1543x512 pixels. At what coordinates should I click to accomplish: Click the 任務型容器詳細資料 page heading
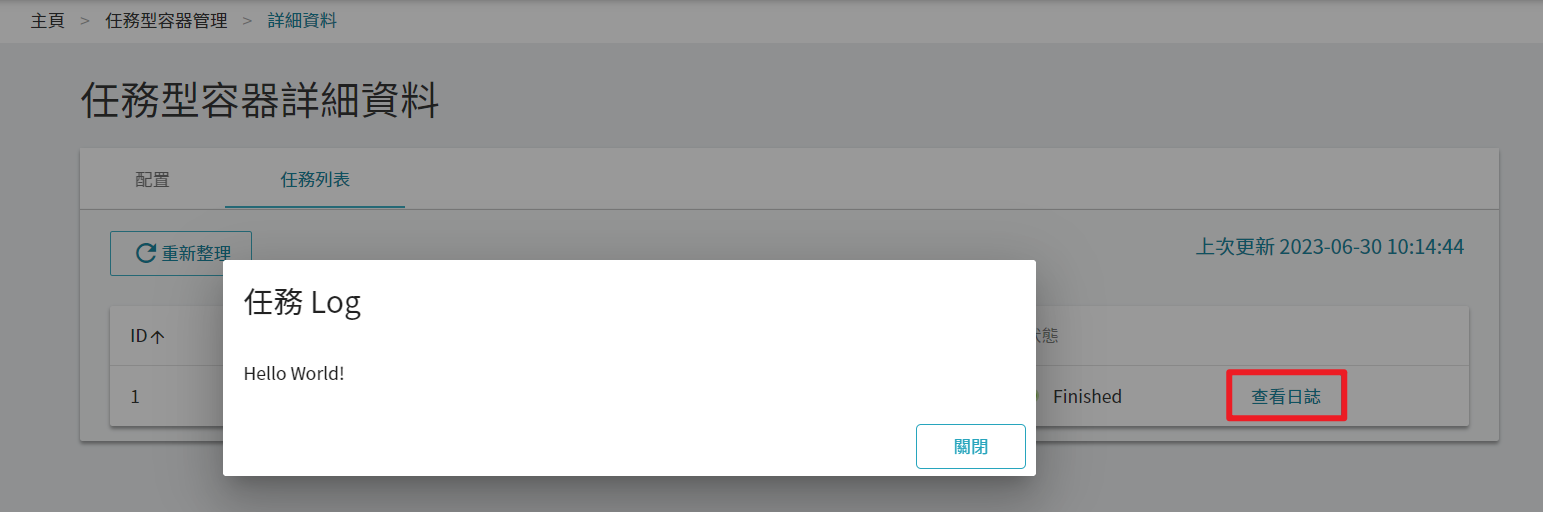click(x=260, y=101)
